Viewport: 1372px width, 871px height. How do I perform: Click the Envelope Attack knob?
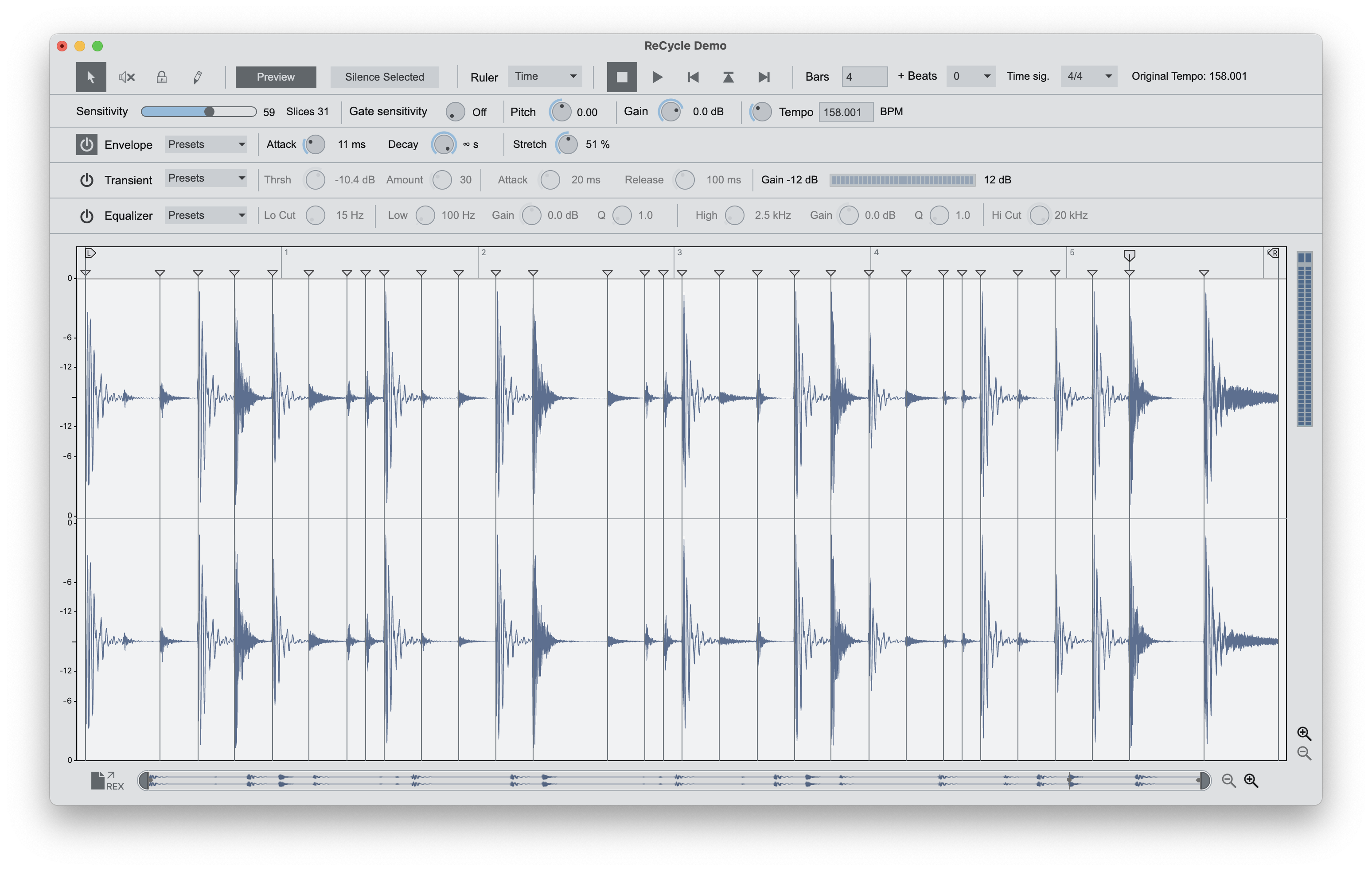[x=315, y=145]
